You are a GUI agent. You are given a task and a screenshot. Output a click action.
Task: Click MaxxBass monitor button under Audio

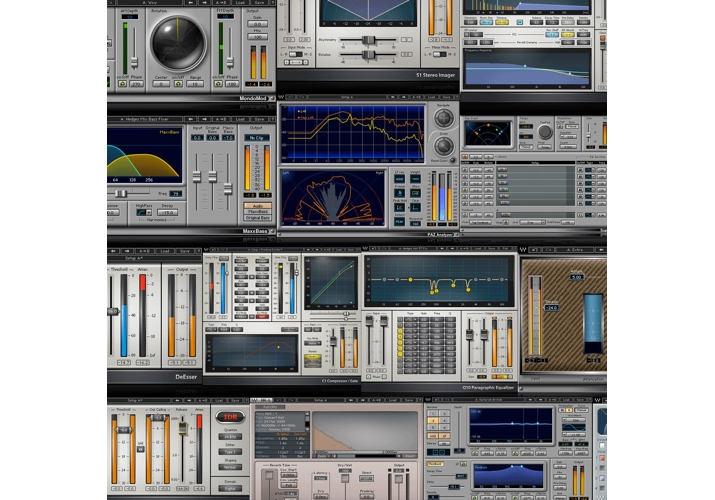pos(258,212)
